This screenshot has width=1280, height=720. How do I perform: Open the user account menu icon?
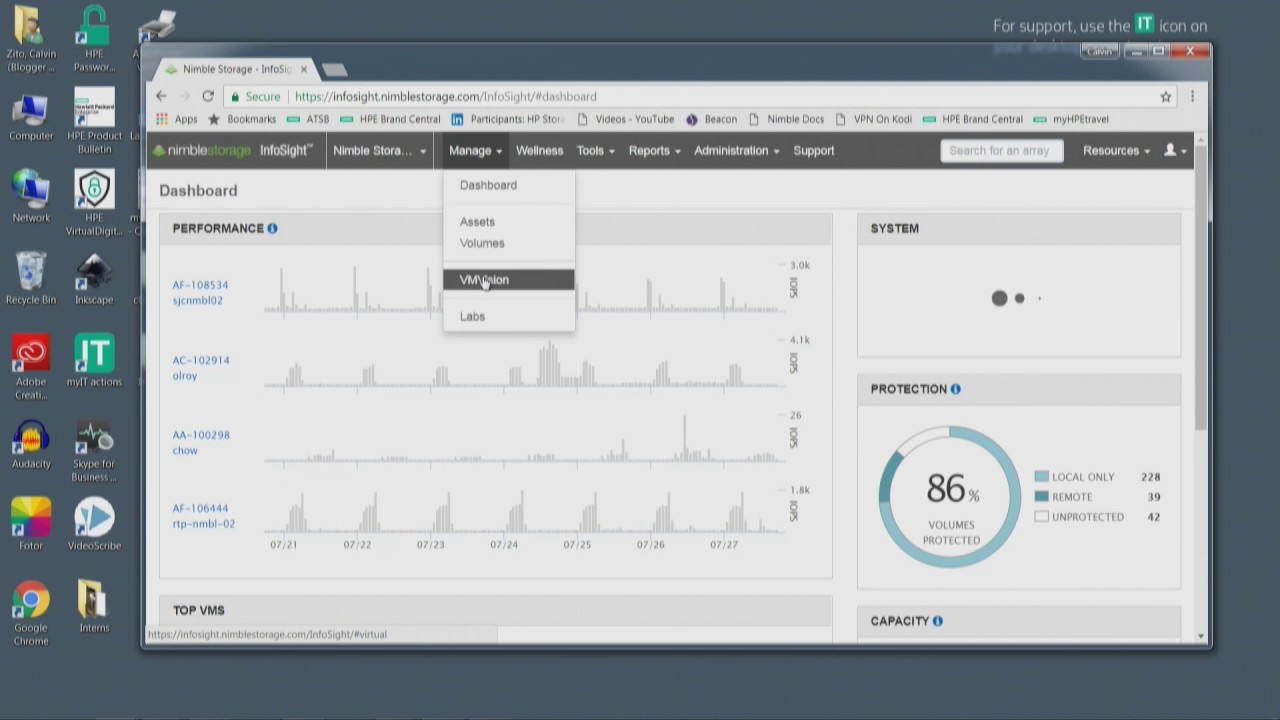tap(1175, 150)
